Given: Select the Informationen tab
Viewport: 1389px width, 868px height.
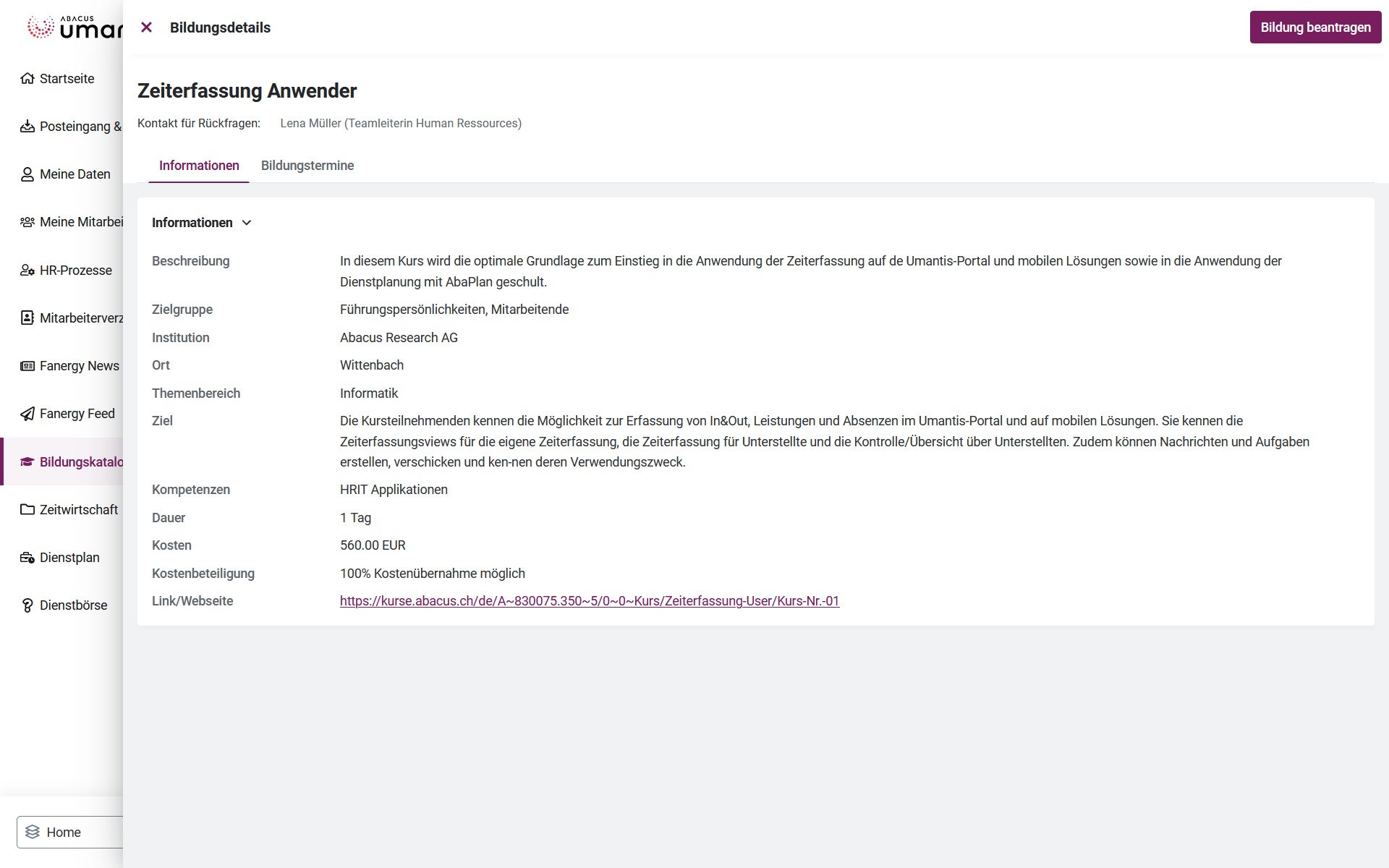Looking at the screenshot, I should click(x=199, y=166).
